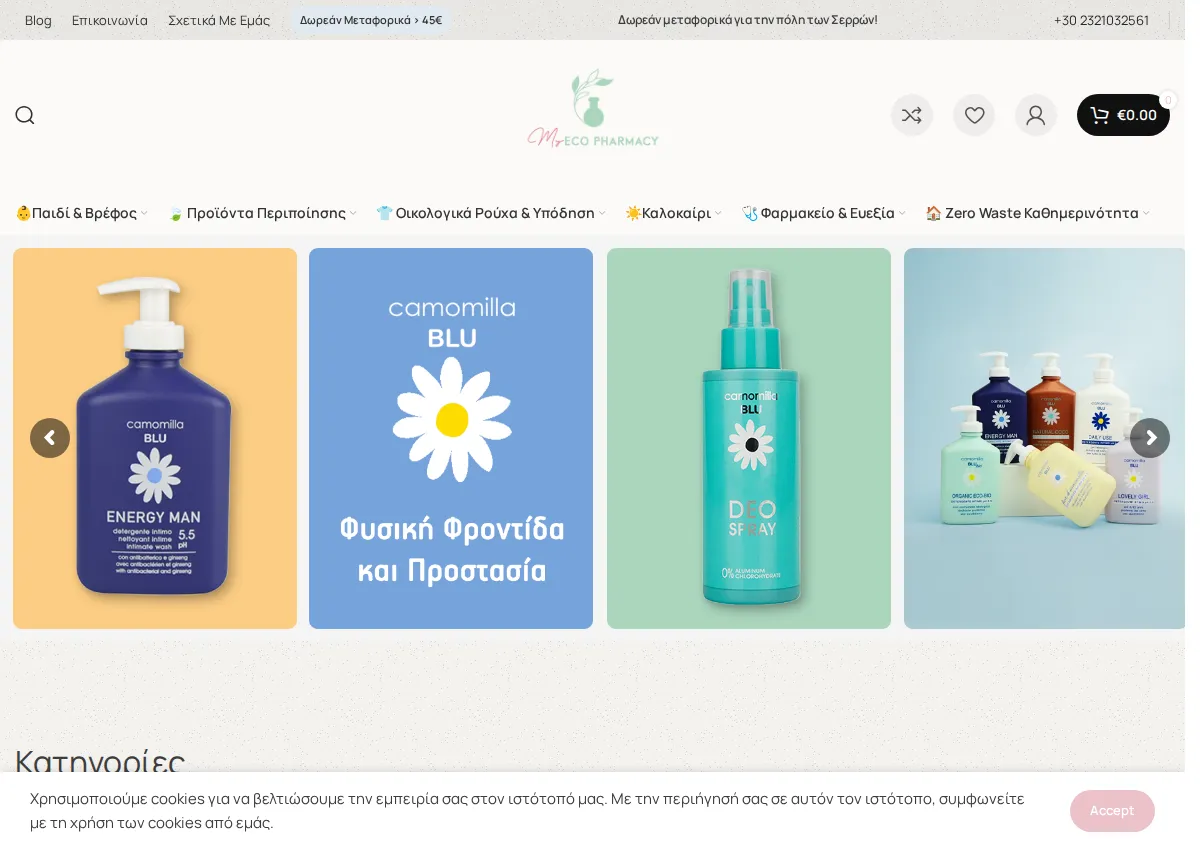
Task: Click the t-shirt emoji icon in menu
Action: tap(384, 213)
